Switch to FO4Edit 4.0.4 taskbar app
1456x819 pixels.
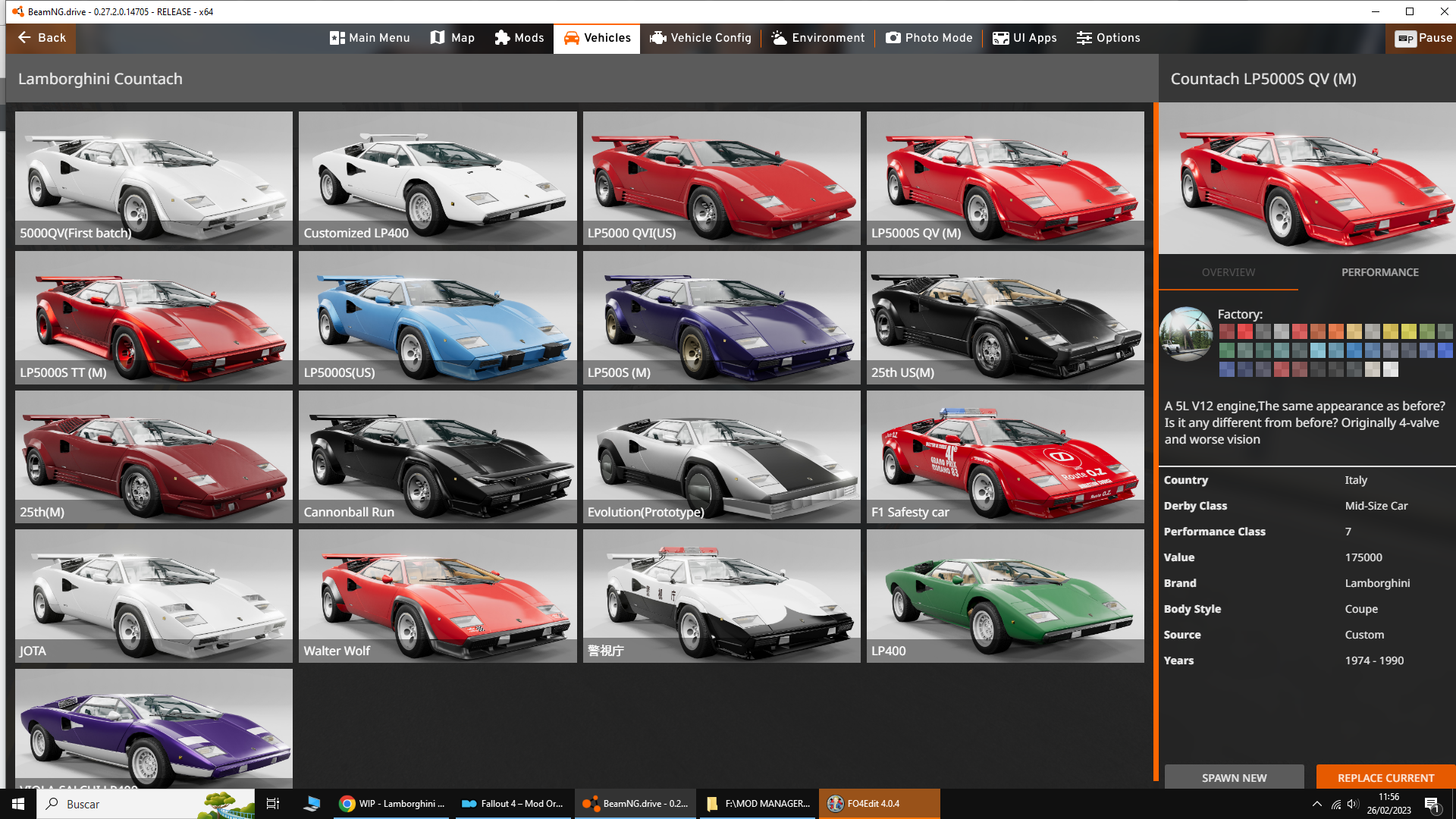(x=879, y=804)
